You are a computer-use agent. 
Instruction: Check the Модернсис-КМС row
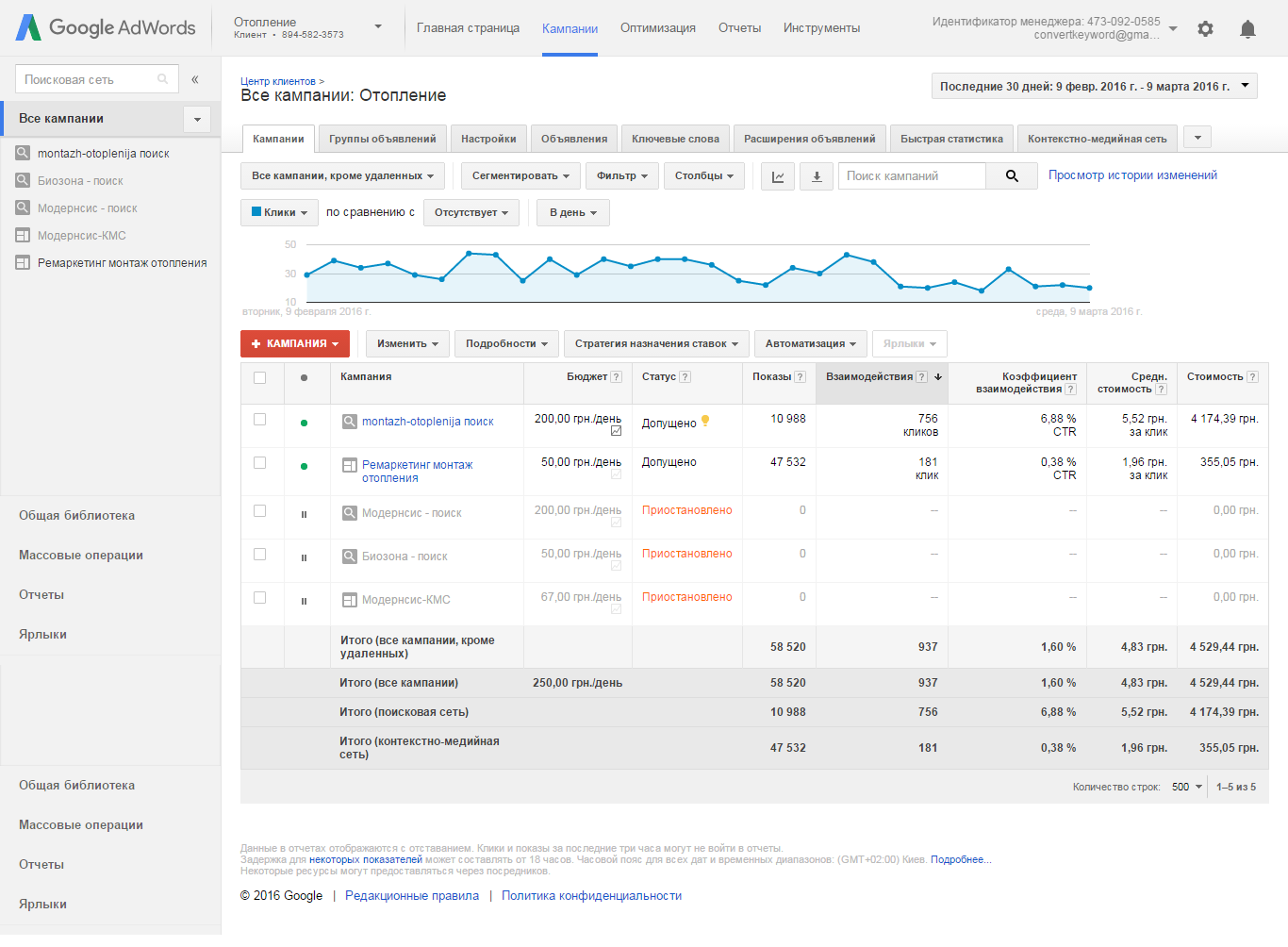[x=259, y=597]
